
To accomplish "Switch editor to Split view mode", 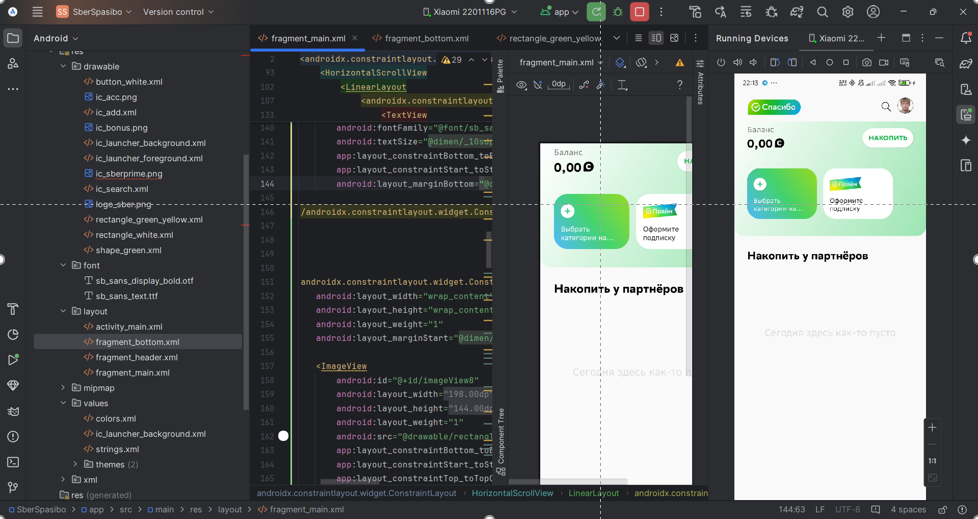I will click(x=656, y=38).
